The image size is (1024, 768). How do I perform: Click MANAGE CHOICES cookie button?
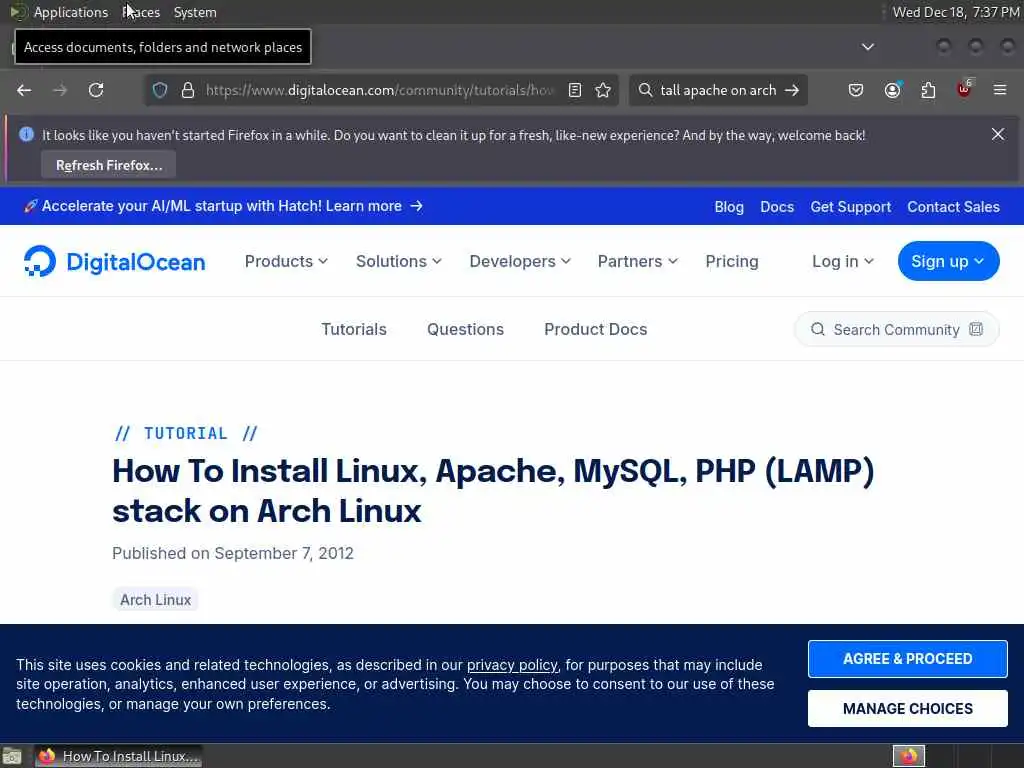[x=907, y=709]
